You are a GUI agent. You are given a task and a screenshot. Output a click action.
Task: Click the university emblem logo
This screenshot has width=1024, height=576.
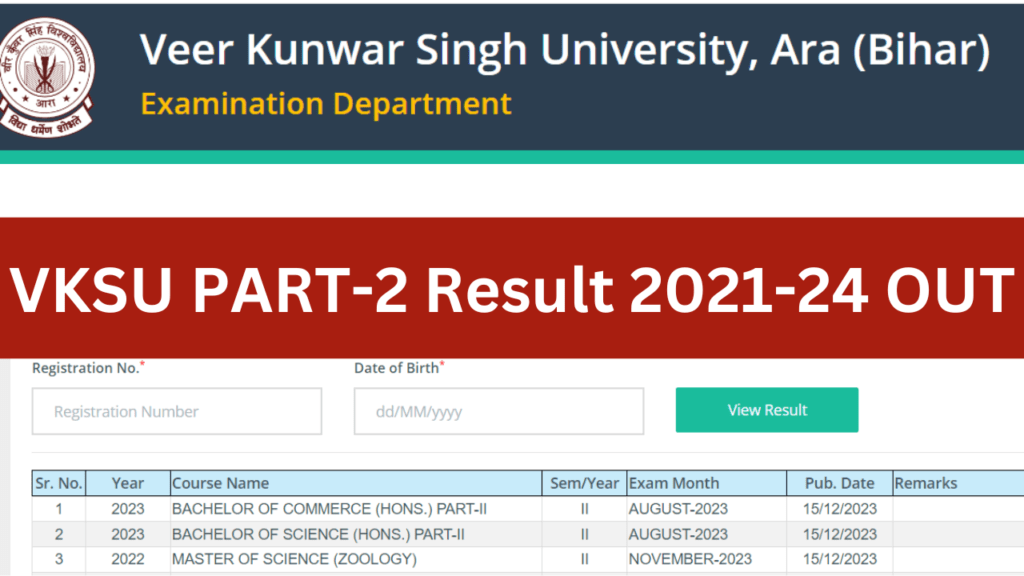[46, 77]
